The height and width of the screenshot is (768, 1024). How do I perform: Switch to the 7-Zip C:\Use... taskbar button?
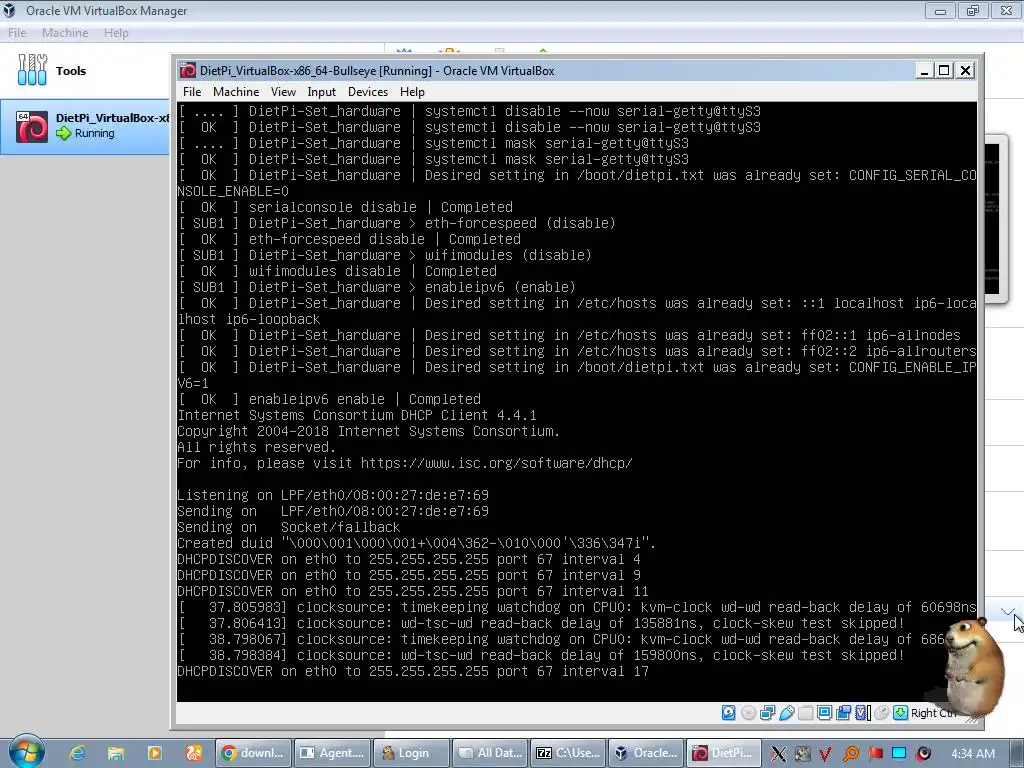(x=568, y=753)
